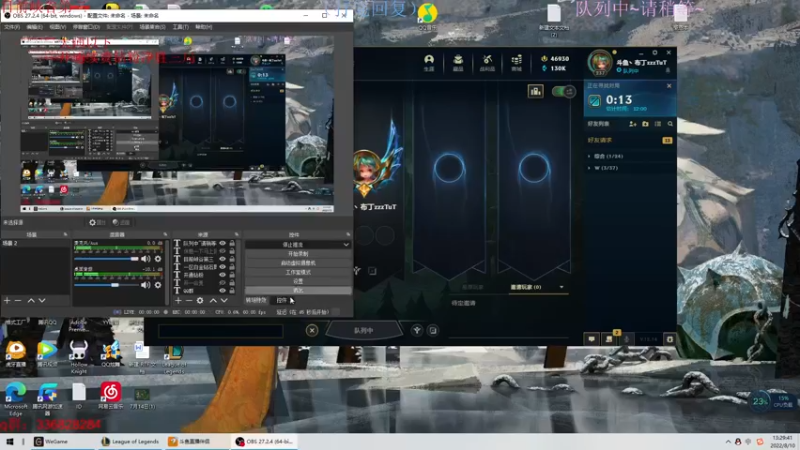
Task: Switch to the 转场特效 tab in OBS
Action: click(256, 301)
